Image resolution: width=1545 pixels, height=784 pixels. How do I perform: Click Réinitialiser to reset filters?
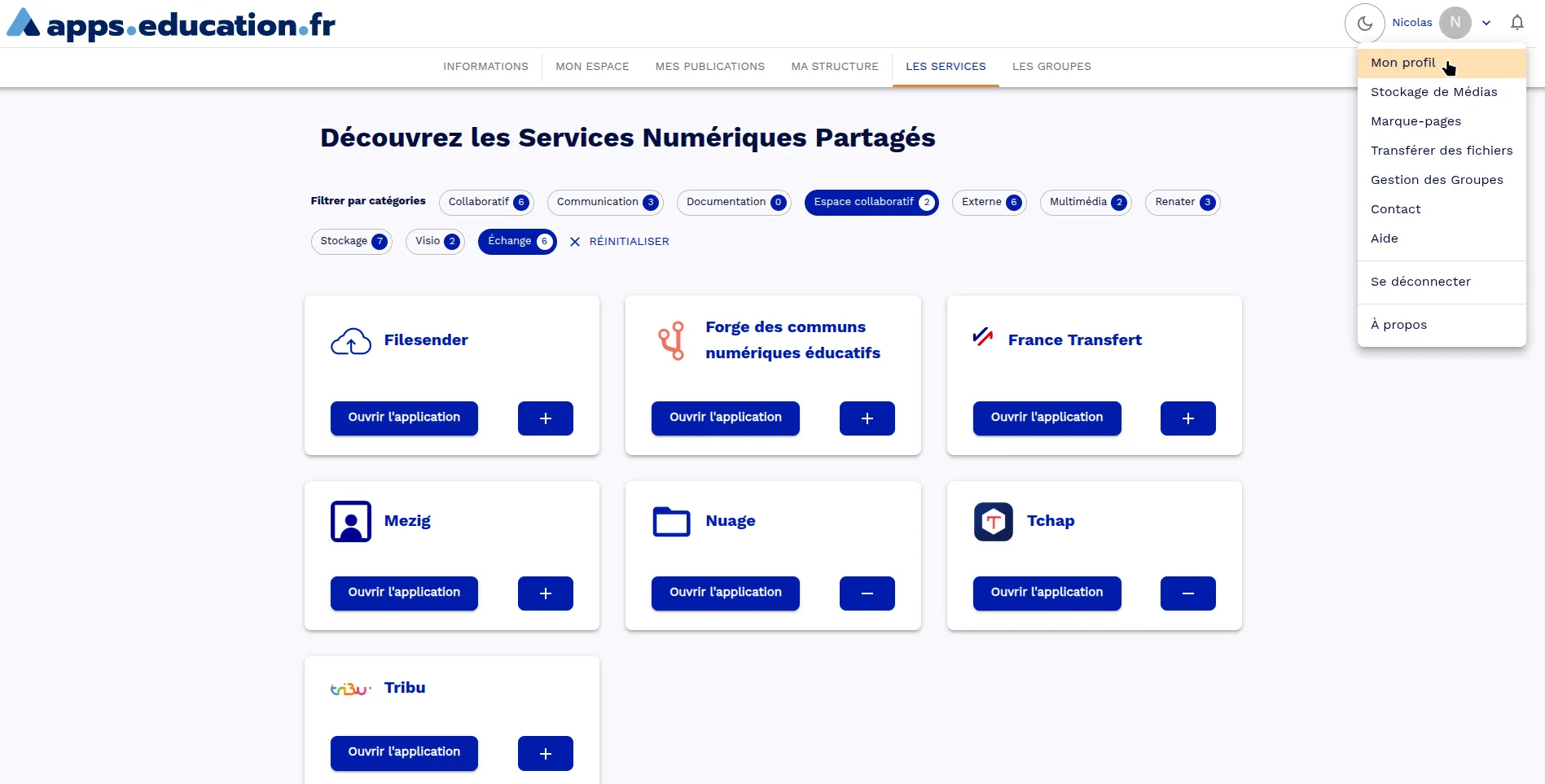coord(620,242)
